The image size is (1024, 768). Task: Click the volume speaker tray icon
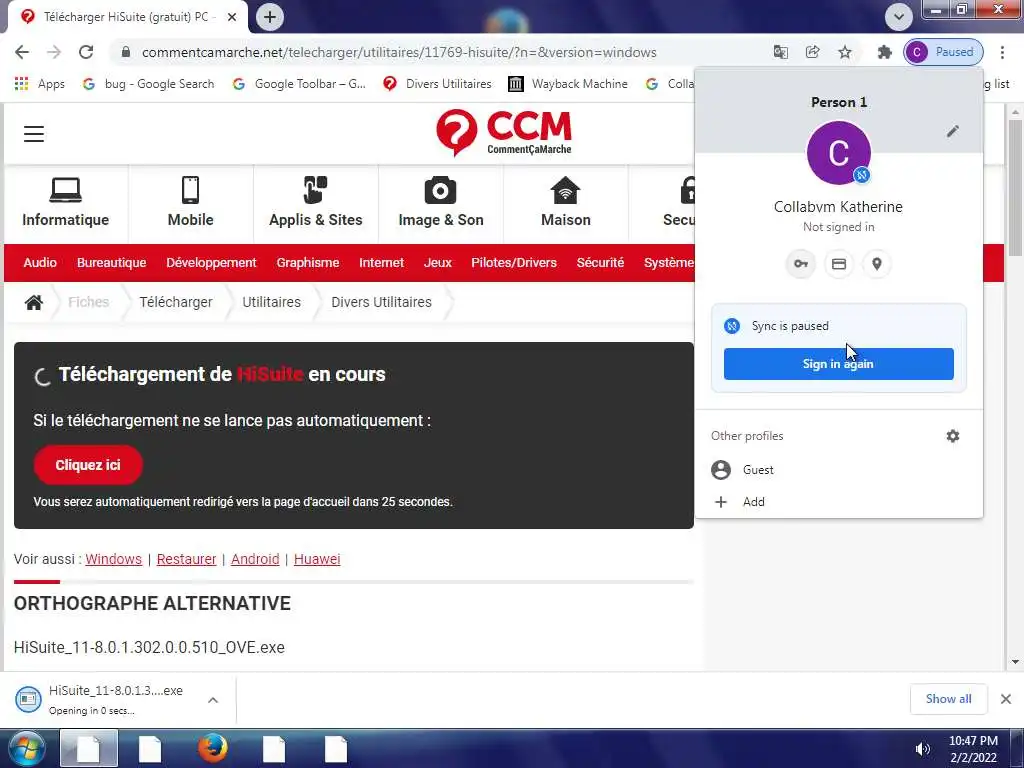coord(923,749)
